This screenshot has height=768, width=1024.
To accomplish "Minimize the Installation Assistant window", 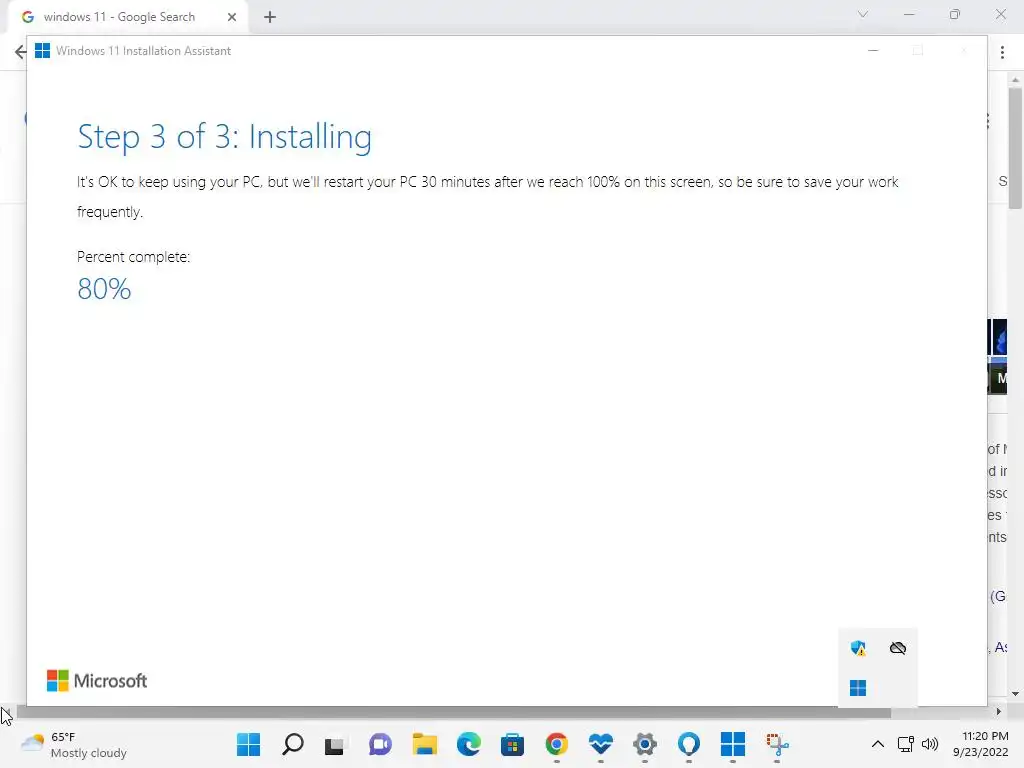I will 873,51.
